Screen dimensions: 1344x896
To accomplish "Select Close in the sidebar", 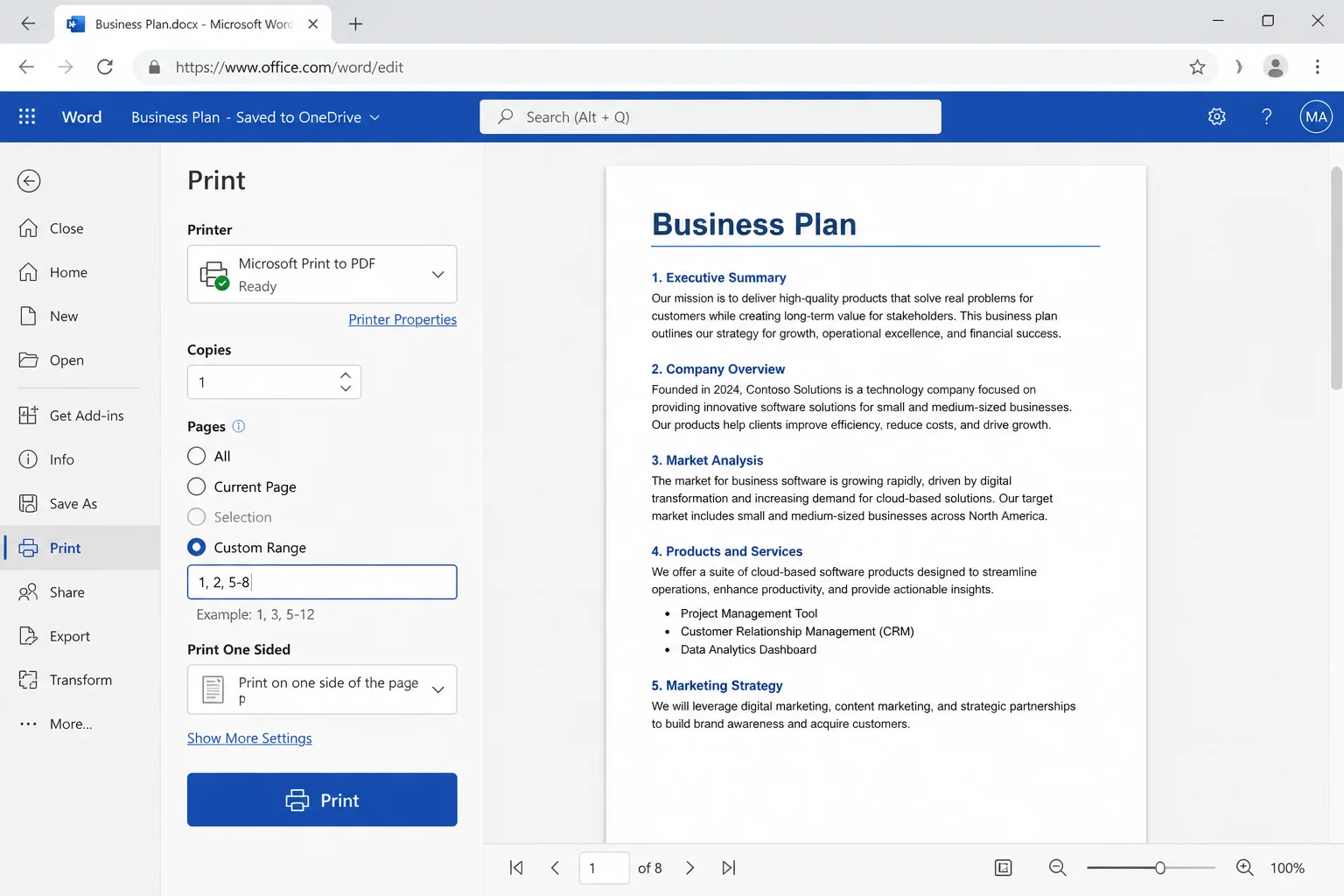I will click(80, 228).
